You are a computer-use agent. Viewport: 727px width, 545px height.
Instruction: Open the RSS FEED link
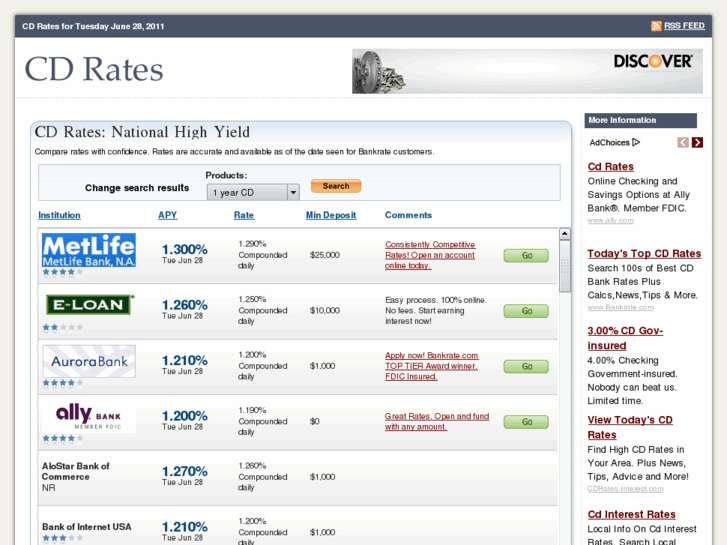tap(684, 26)
